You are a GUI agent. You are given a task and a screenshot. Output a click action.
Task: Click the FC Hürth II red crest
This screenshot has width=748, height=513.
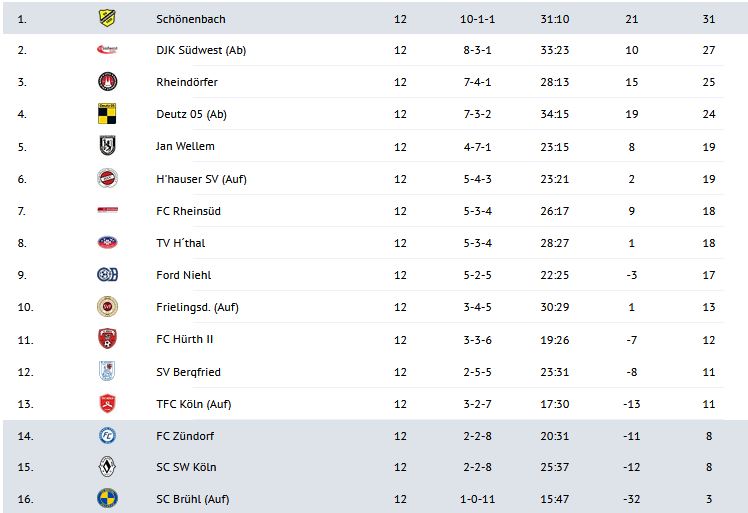(x=107, y=339)
